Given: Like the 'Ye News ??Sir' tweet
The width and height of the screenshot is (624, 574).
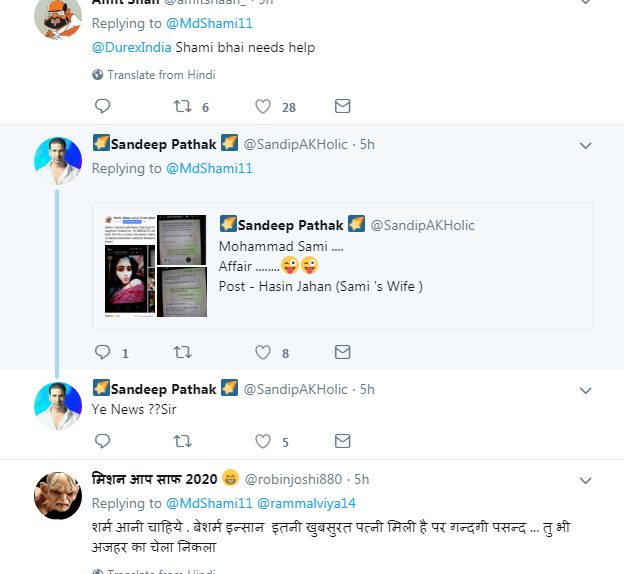Looking at the screenshot, I should coord(263,440).
